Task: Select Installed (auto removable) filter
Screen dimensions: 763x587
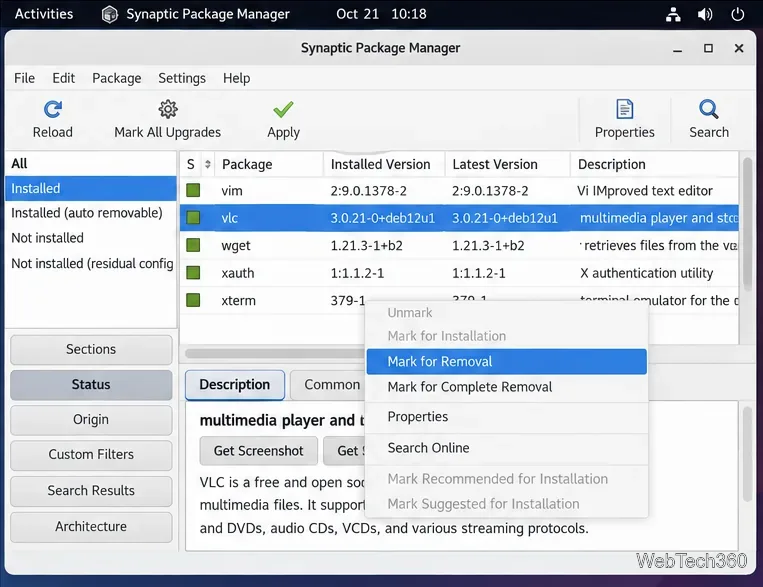Action: click(91, 213)
